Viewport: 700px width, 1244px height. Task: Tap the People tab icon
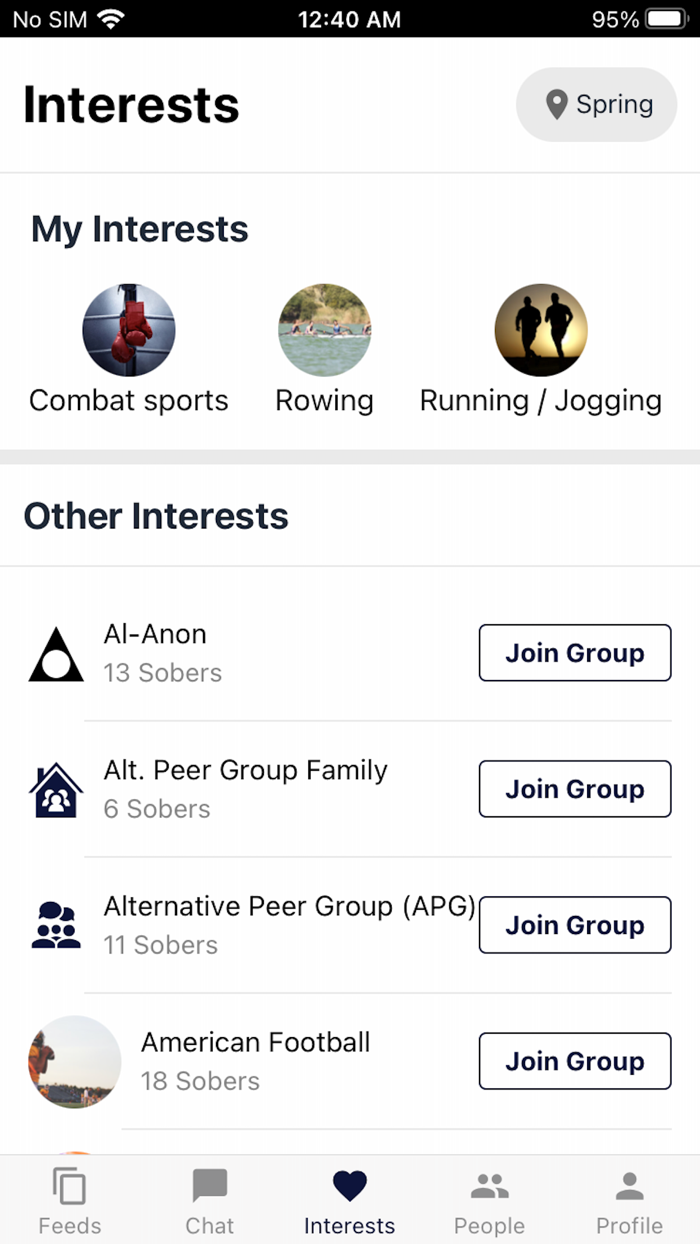[489, 1185]
